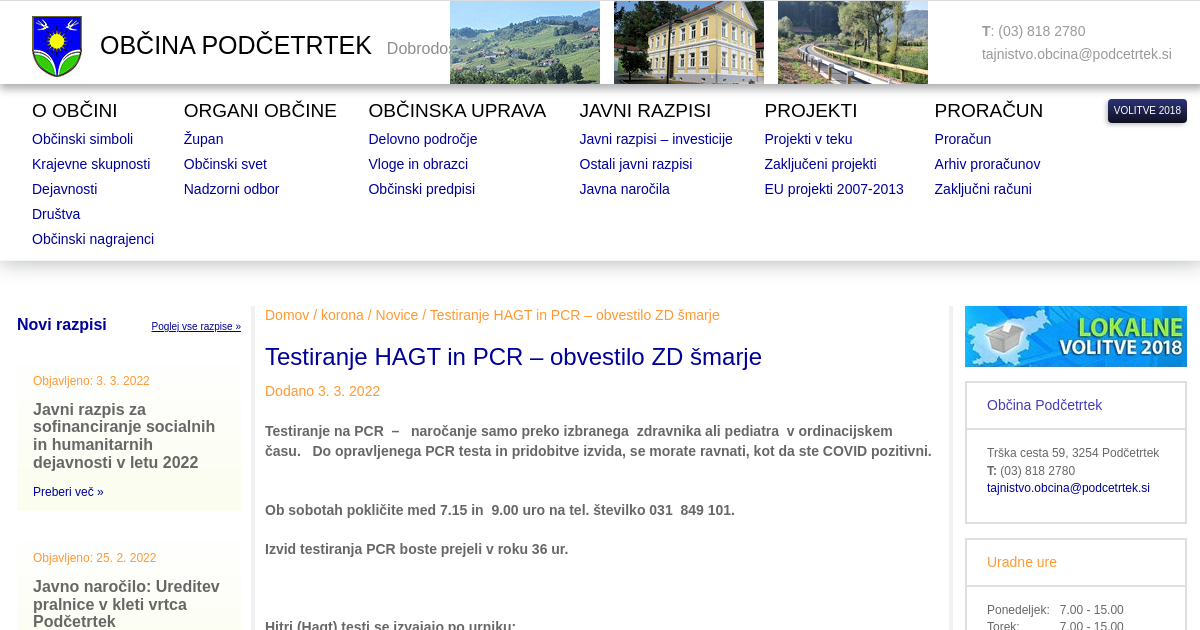Click Domov in the breadcrumb
1200x630 pixels.
tap(287, 315)
